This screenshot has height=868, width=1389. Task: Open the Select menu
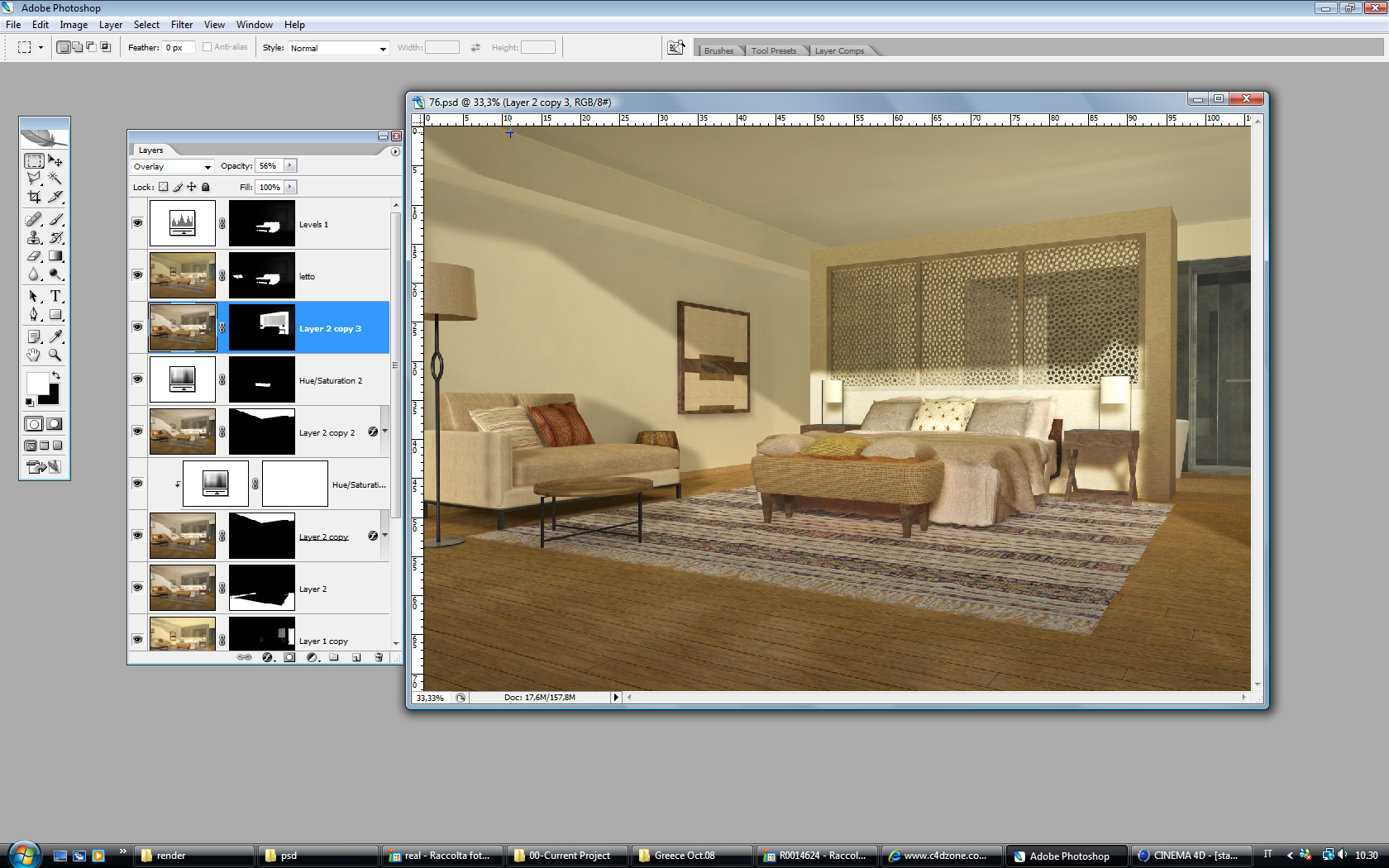146,25
